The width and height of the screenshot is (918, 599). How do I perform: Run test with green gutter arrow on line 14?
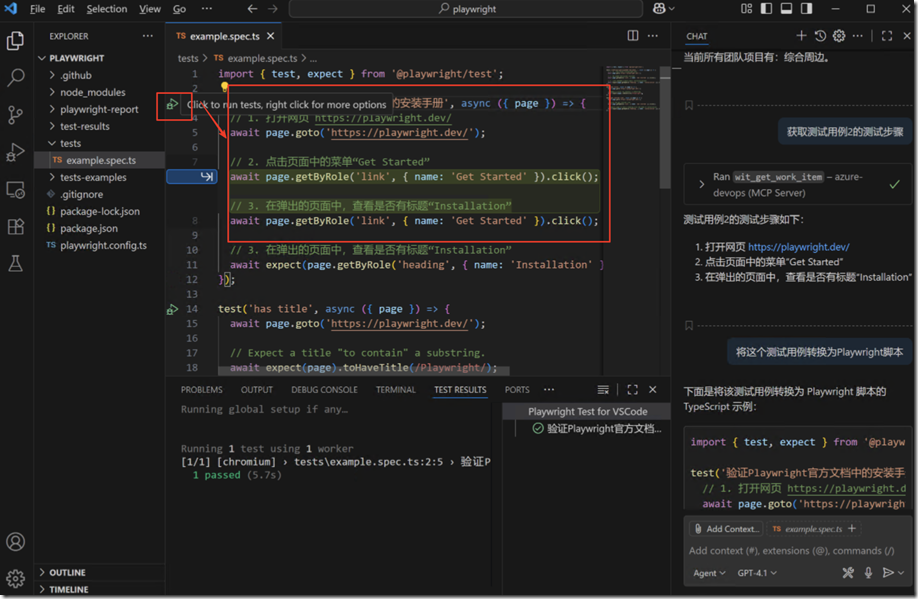[173, 309]
